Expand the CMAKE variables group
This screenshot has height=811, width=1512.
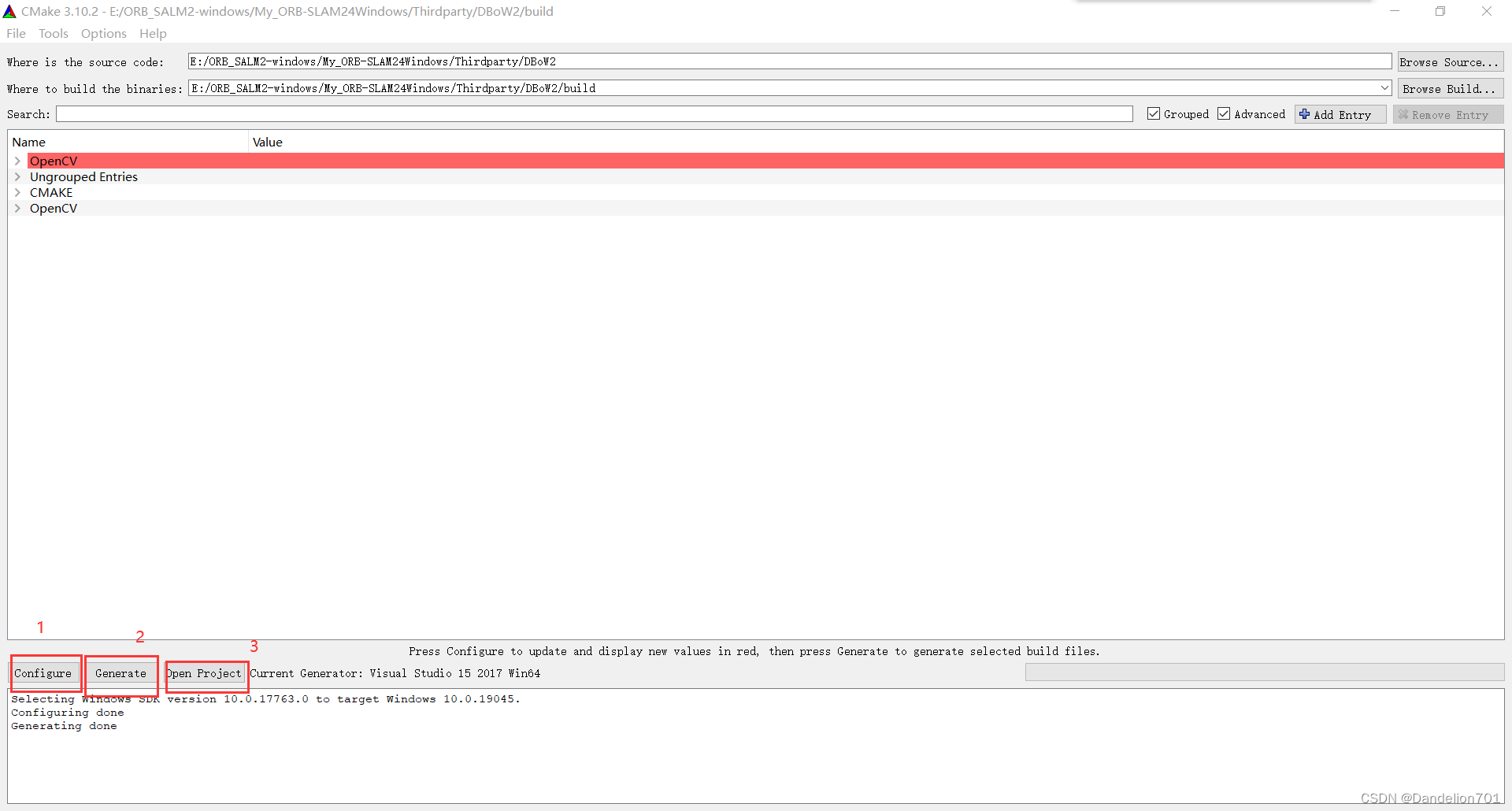[x=17, y=192]
